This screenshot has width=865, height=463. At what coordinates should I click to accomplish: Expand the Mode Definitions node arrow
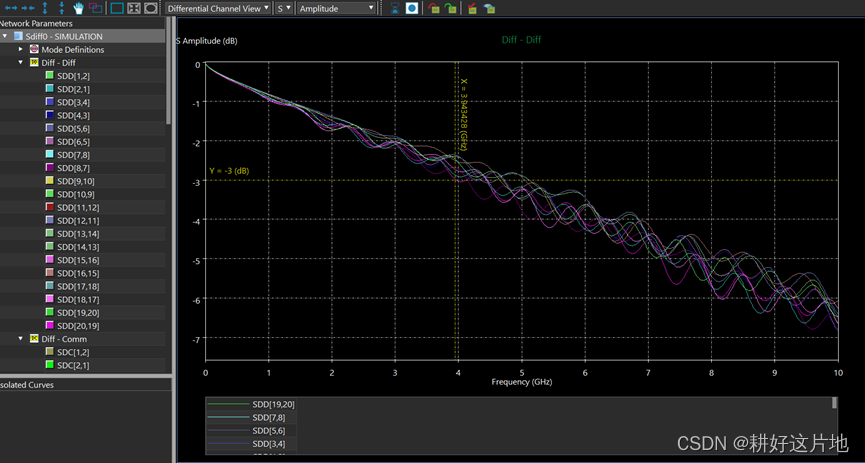tap(21, 50)
